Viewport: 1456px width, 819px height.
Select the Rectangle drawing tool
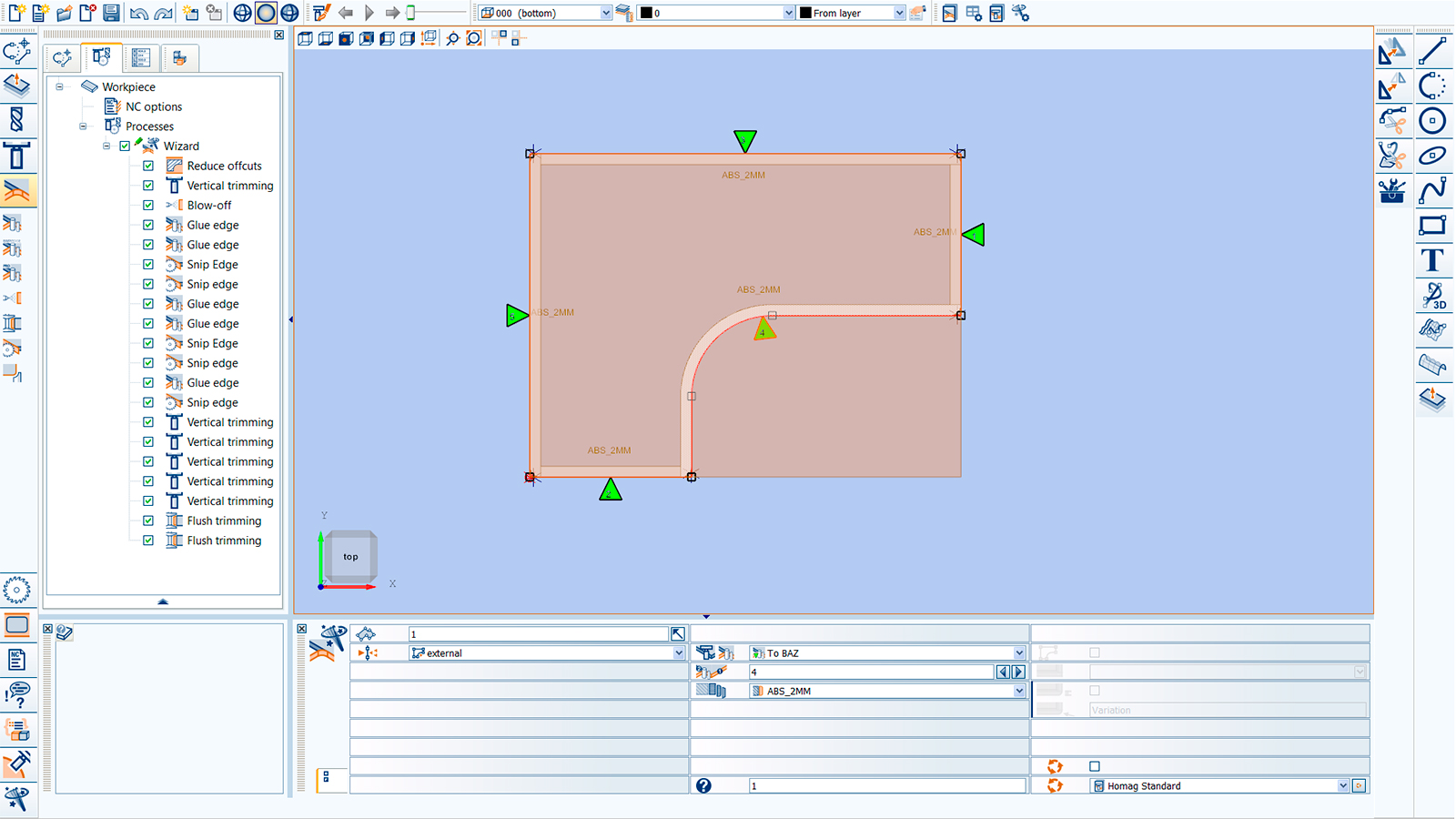(x=1431, y=224)
